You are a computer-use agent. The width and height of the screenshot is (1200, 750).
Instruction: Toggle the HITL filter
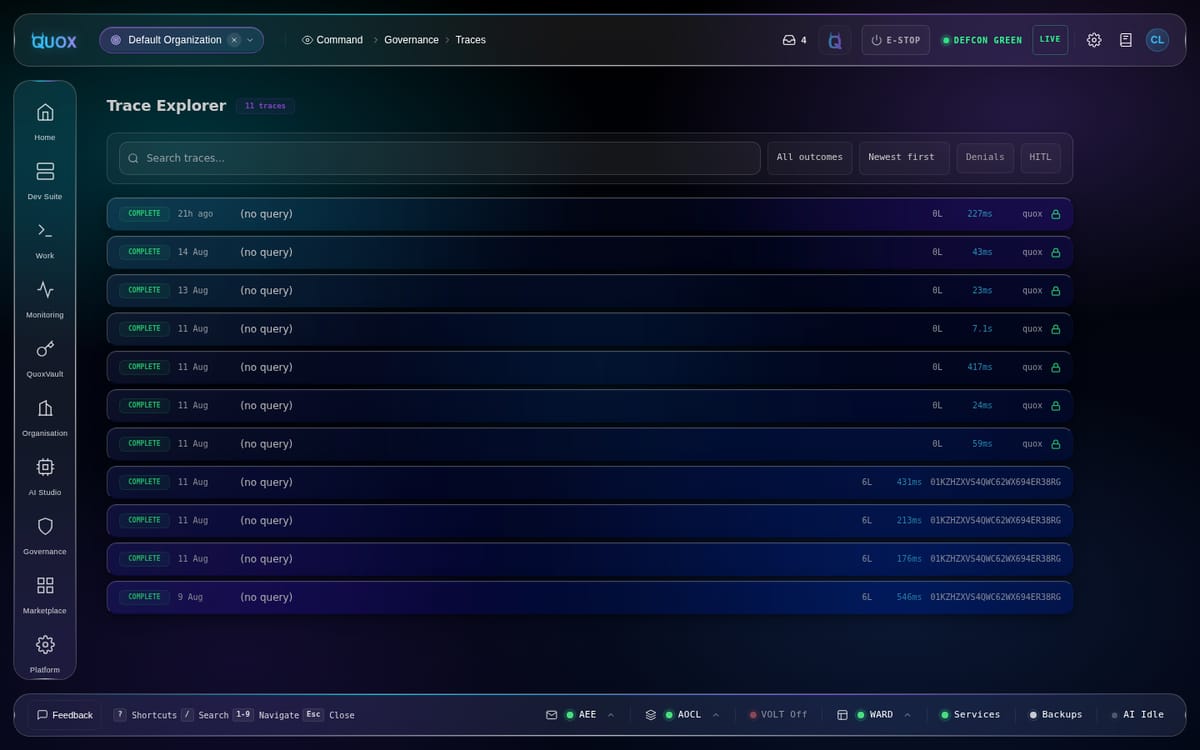[1040, 158]
